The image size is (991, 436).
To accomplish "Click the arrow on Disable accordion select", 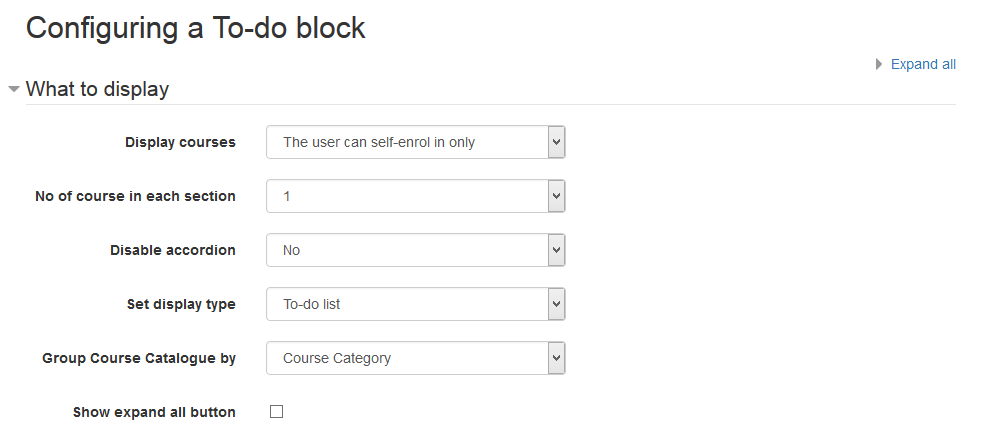I will tap(557, 250).
